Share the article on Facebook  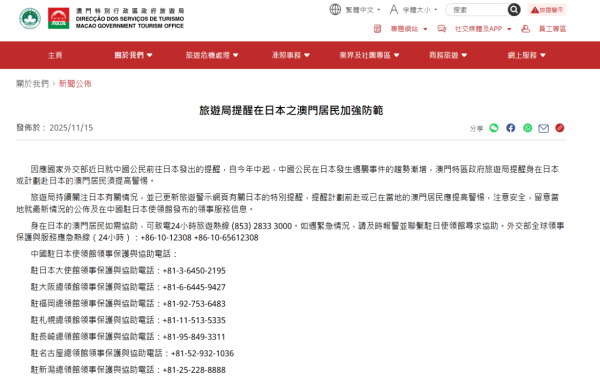pyautogui.click(x=510, y=128)
